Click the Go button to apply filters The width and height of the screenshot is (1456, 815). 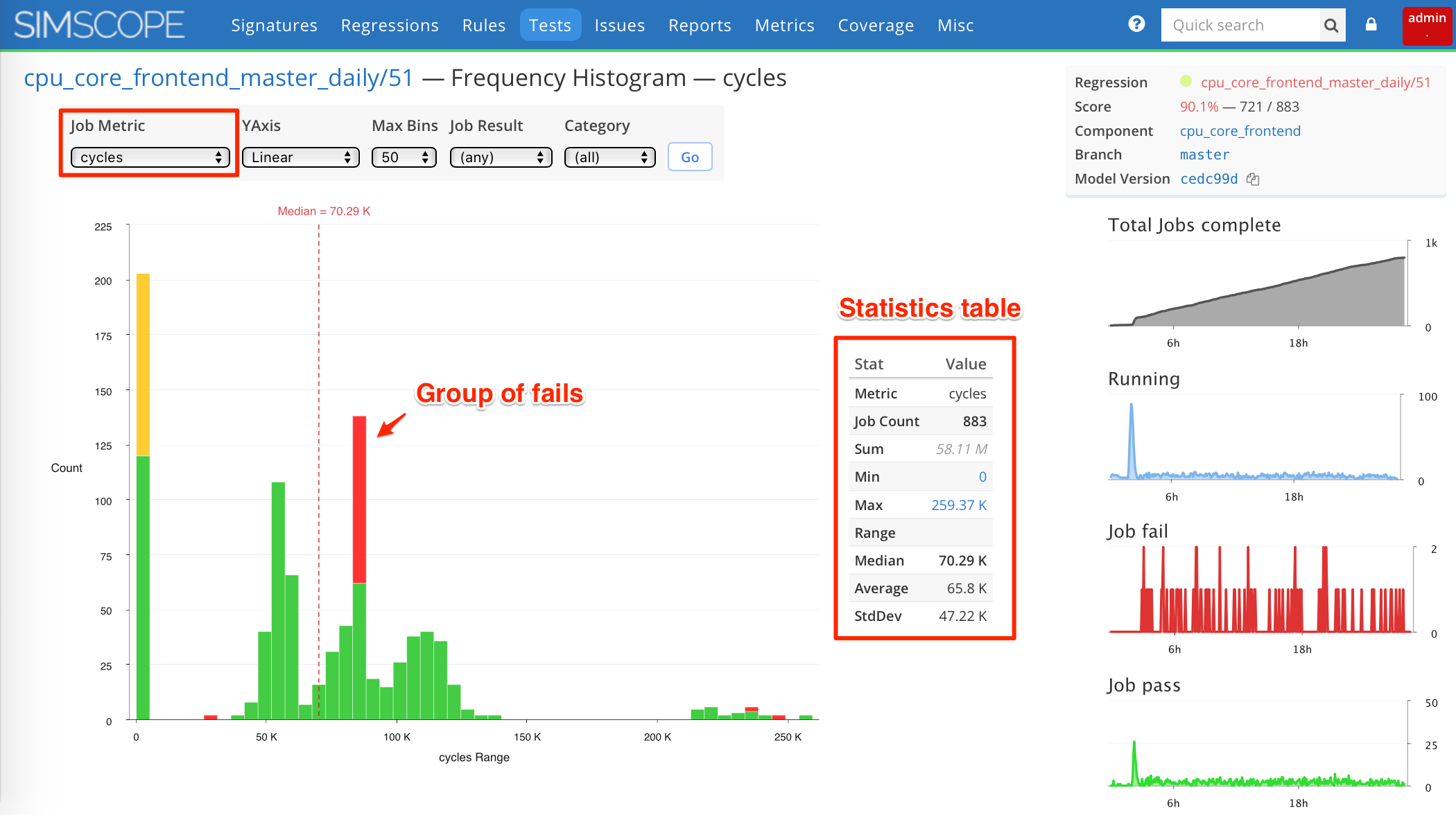(690, 156)
